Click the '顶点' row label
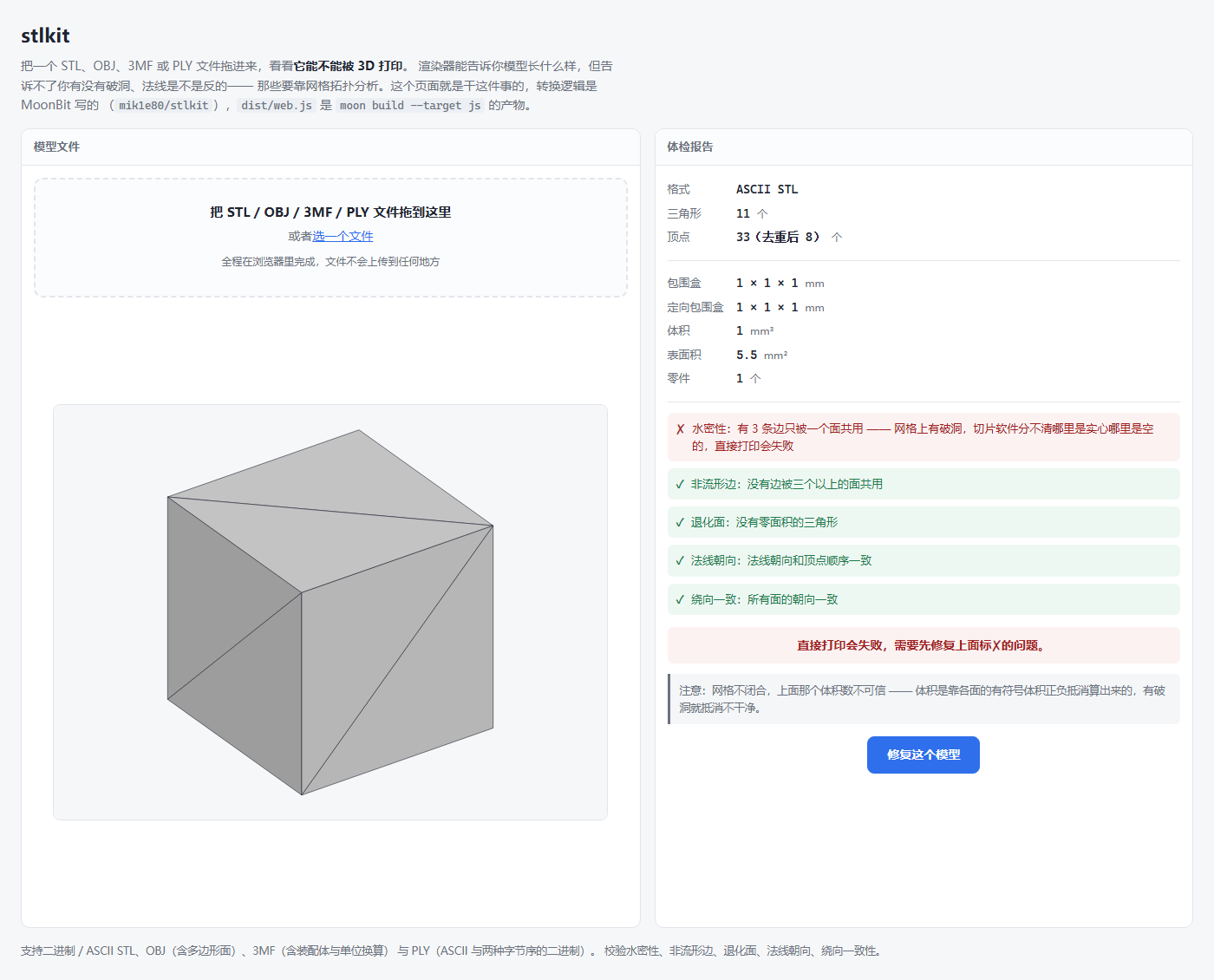1214x980 pixels. pos(679,237)
